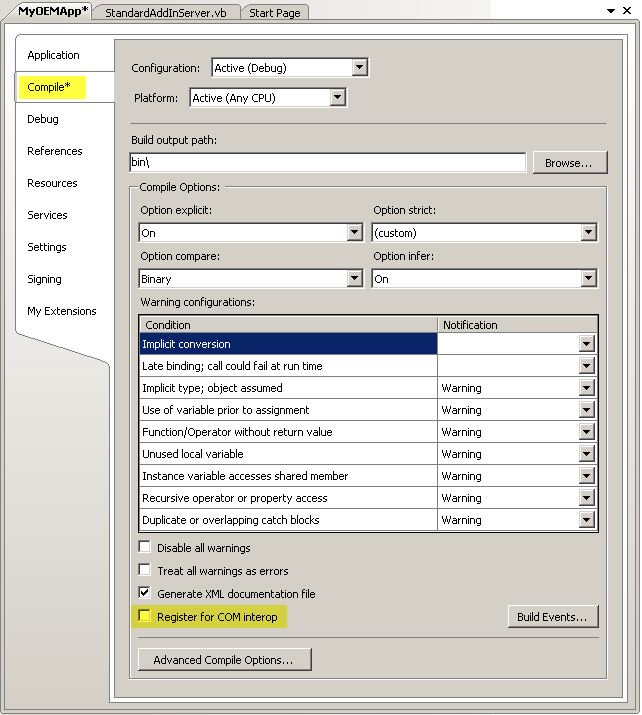
Task: Open notification dropdown for Recursive operator row
Action: tap(587, 498)
